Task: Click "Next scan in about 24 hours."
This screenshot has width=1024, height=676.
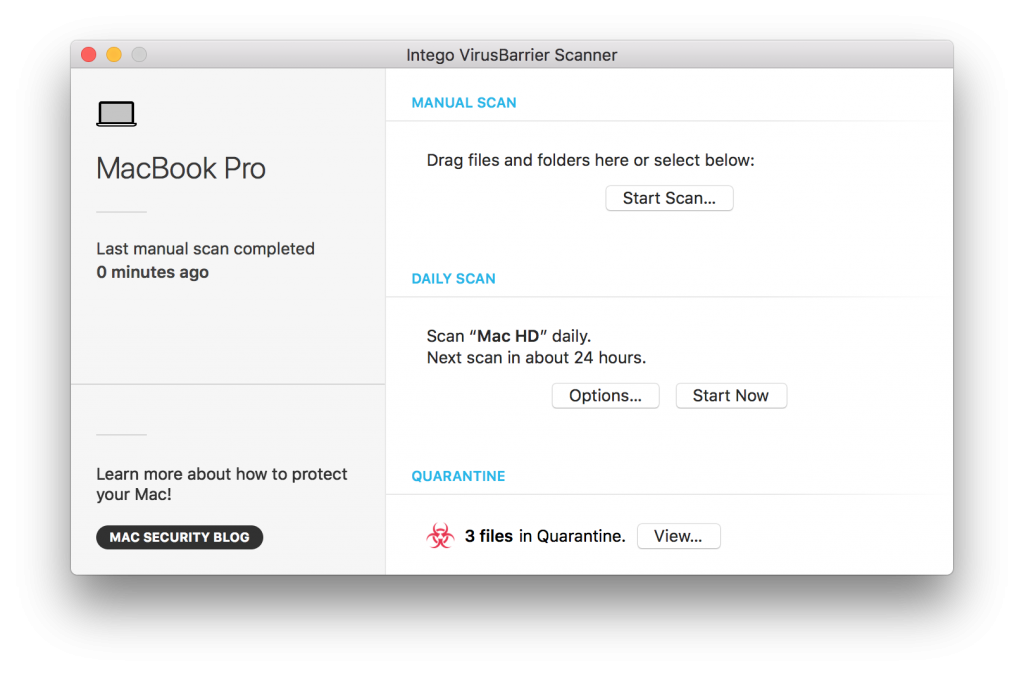Action: [536, 358]
